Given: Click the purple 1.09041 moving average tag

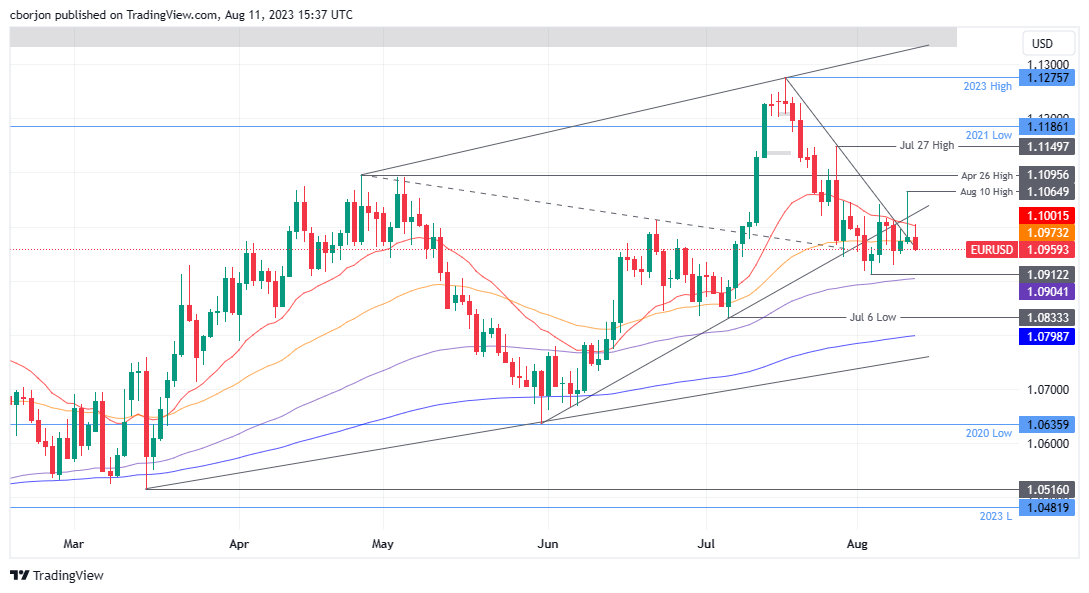Looking at the screenshot, I should coord(1046,291).
